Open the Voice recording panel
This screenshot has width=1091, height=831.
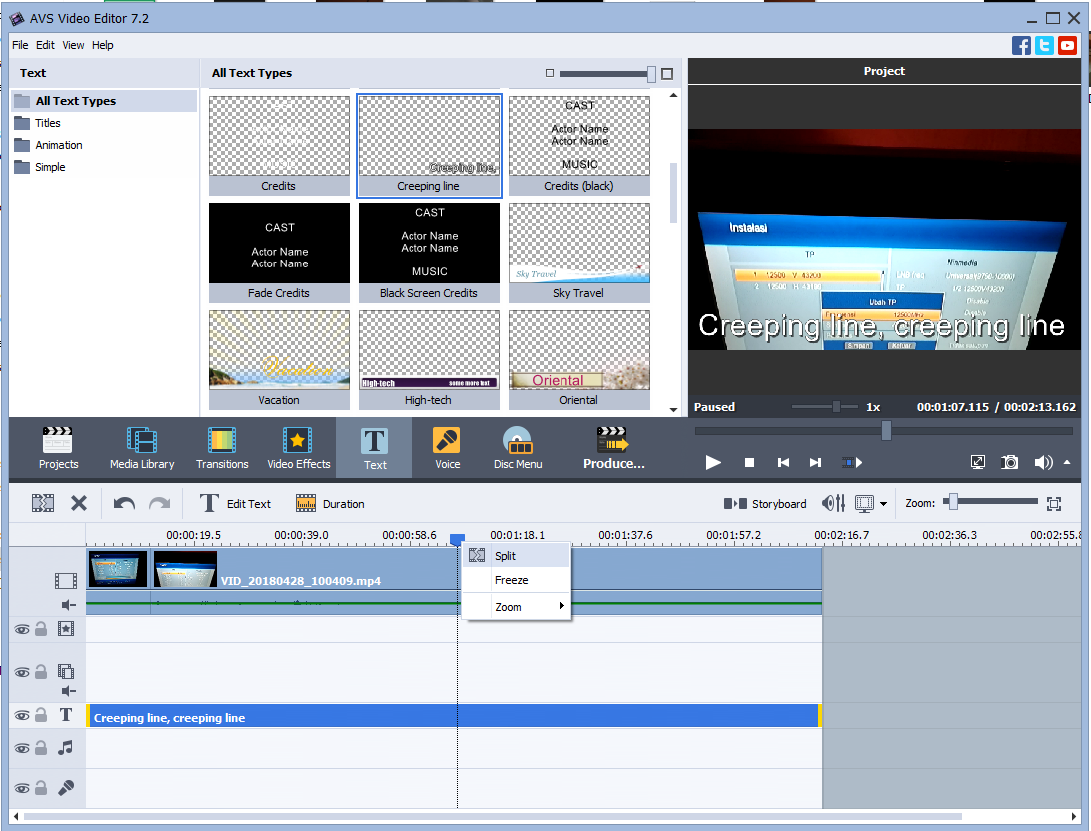click(446, 447)
